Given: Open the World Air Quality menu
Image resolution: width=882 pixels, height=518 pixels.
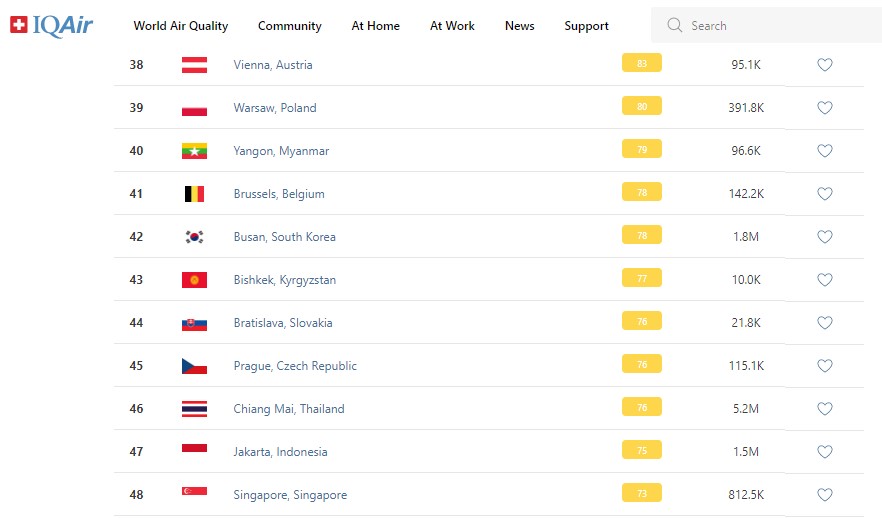Looking at the screenshot, I should tap(180, 26).
